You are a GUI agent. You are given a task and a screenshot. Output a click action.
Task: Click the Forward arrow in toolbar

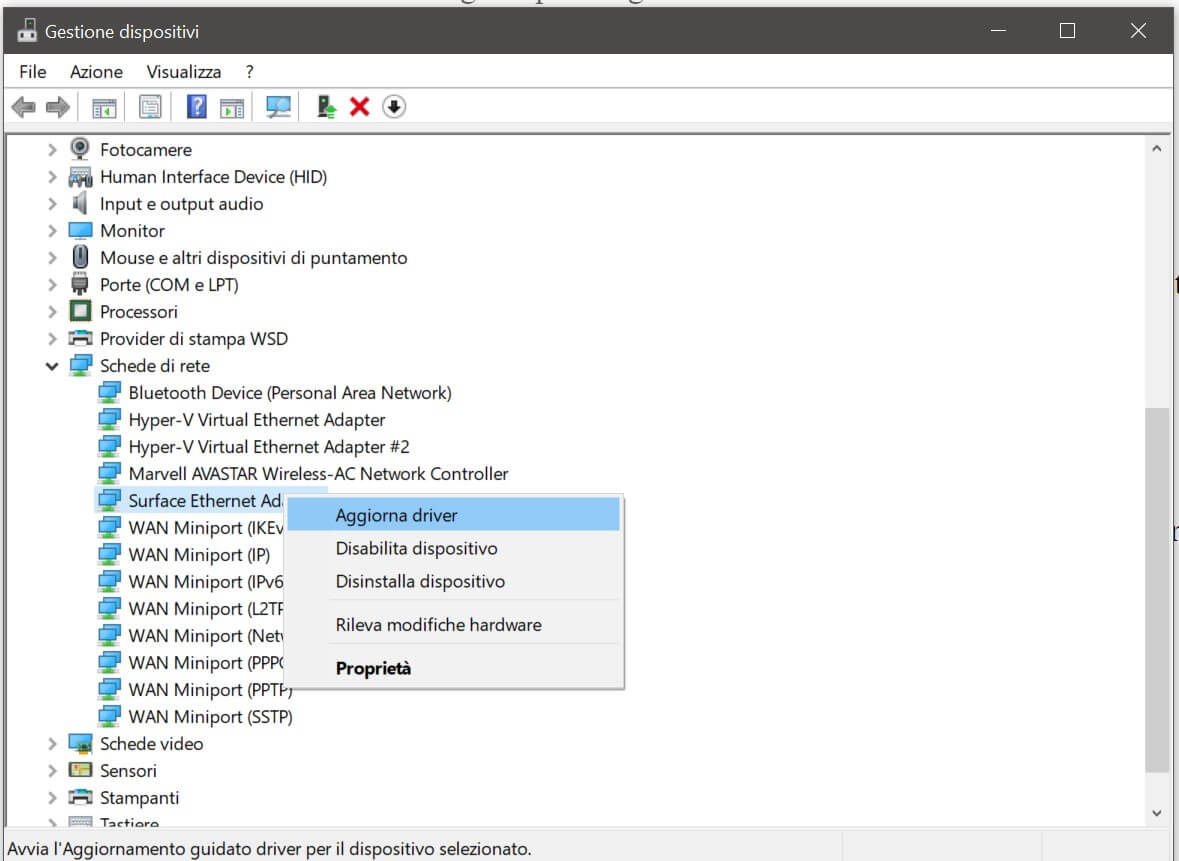(x=57, y=107)
